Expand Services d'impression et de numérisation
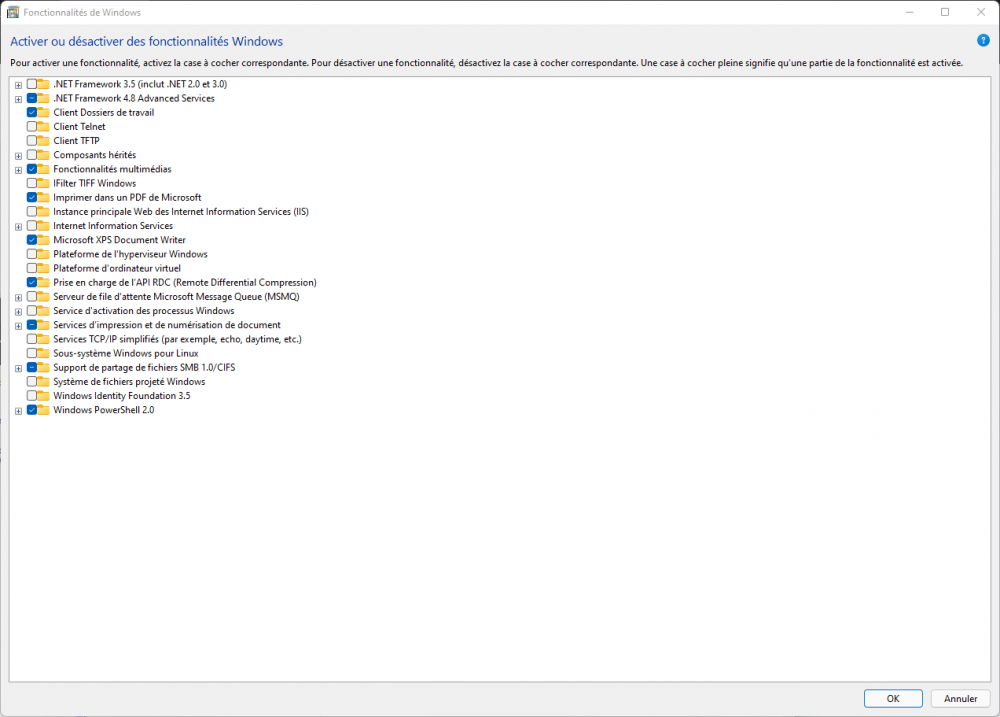This screenshot has width=1000, height=717. pyautogui.click(x=18, y=325)
